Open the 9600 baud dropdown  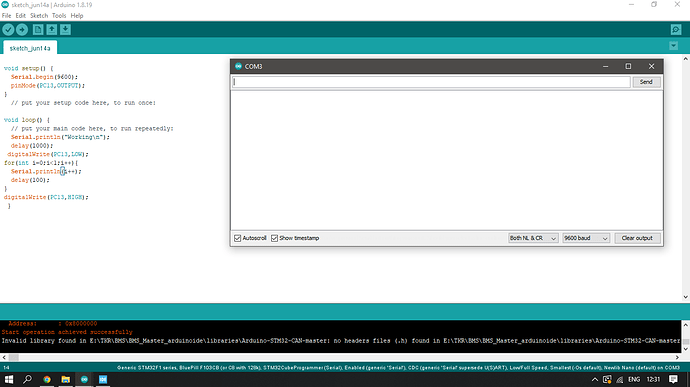586,238
